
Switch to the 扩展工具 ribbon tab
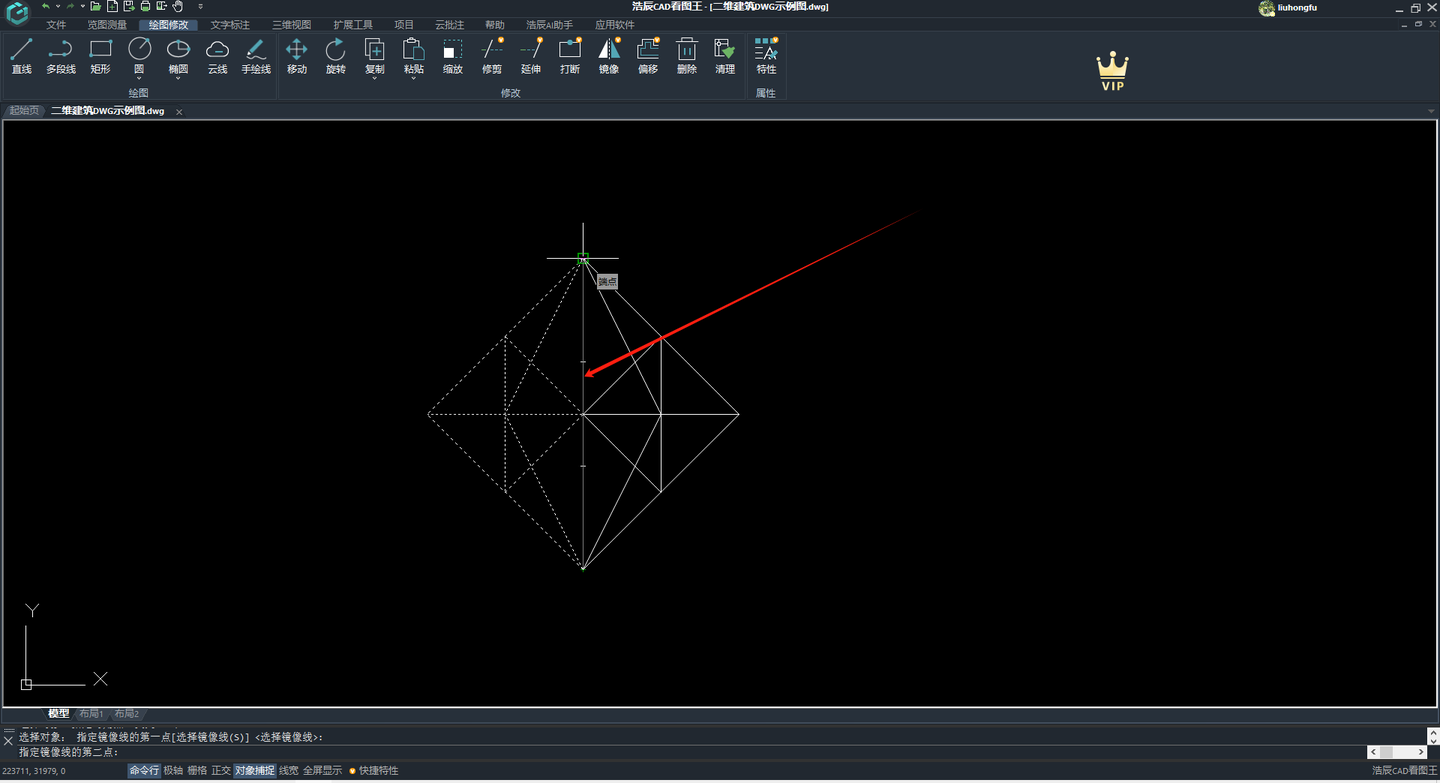point(353,25)
